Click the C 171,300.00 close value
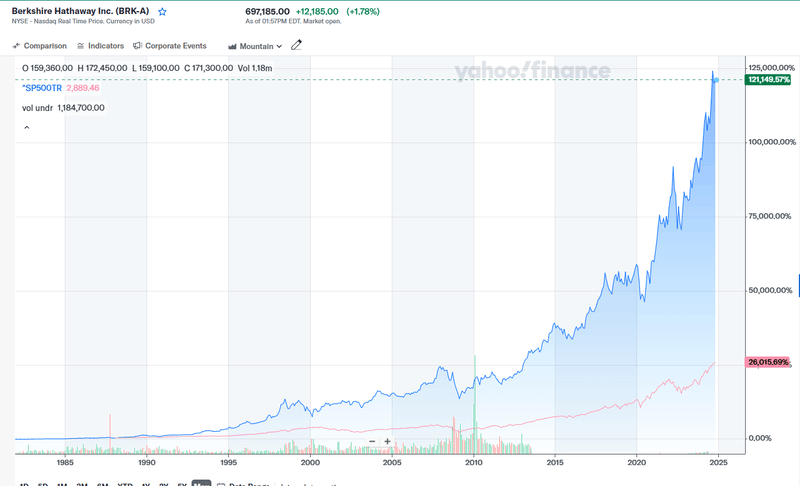This screenshot has height=486, width=800. click(209, 68)
